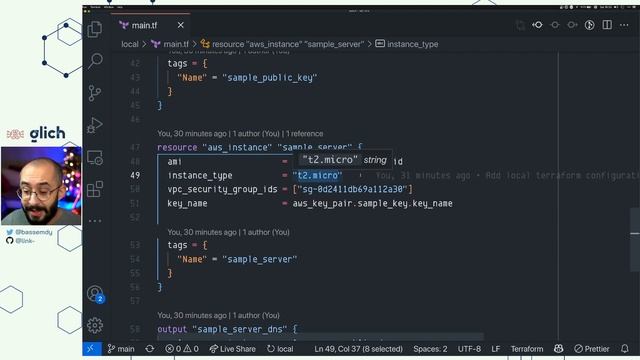Click the 'local' status bar item
The image size is (640, 360).
coord(280,349)
